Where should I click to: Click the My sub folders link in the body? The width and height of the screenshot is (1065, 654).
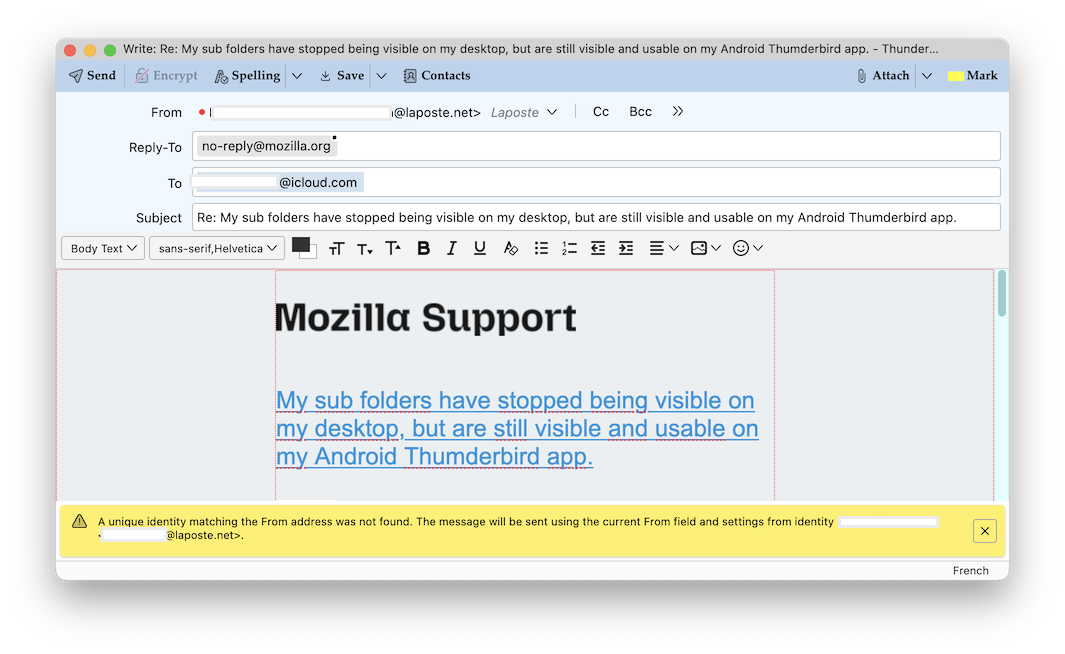(517, 429)
